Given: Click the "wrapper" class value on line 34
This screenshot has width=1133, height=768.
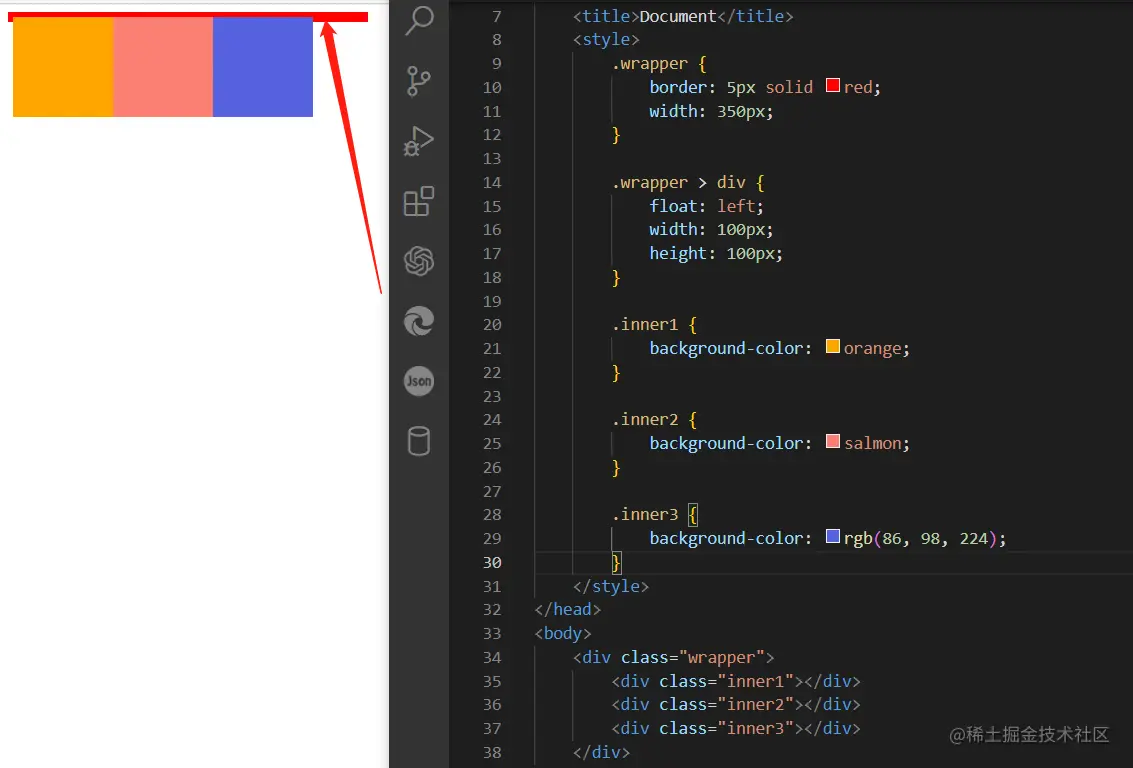Looking at the screenshot, I should point(721,657).
